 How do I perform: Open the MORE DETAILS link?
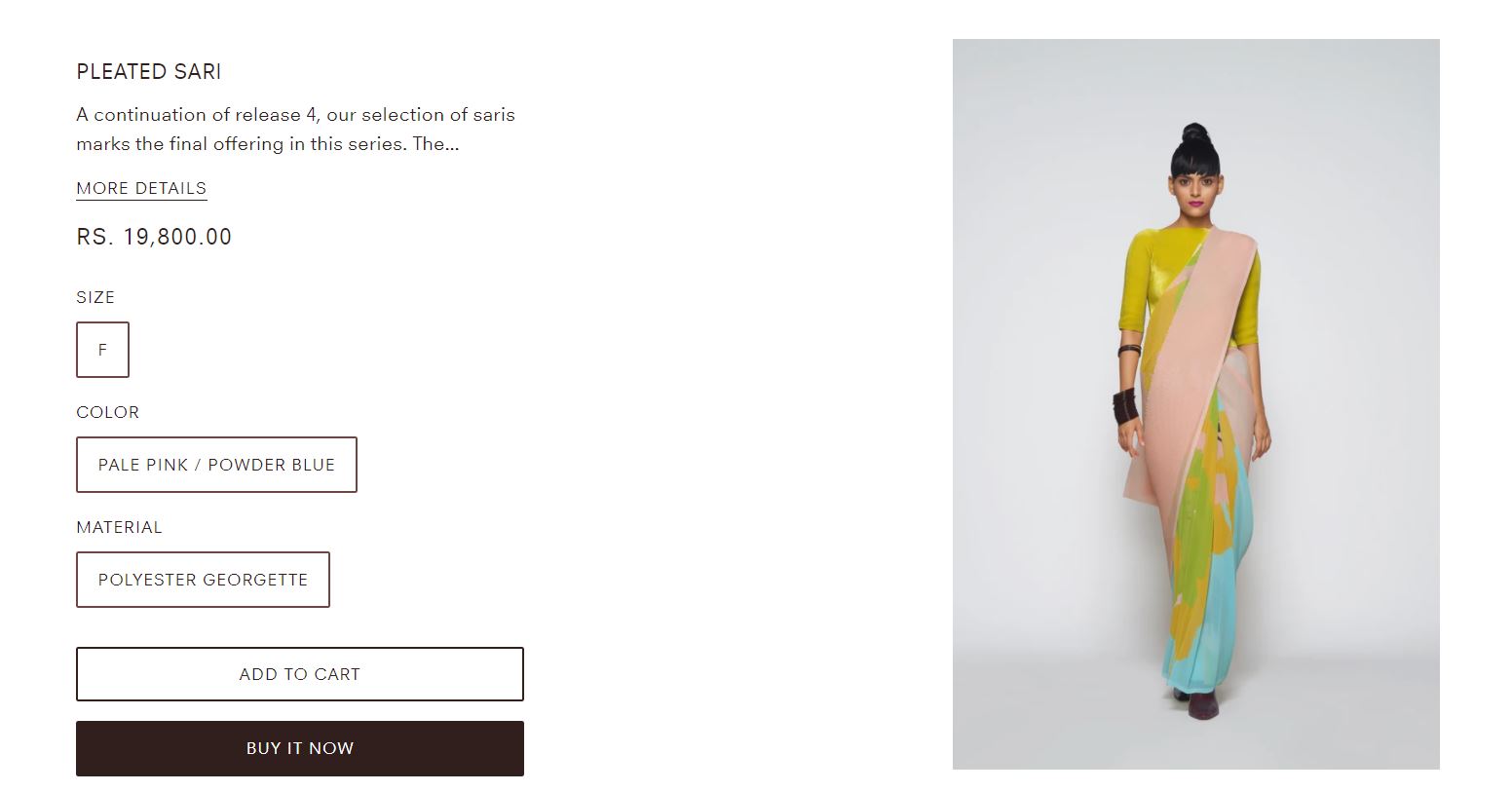tap(141, 188)
